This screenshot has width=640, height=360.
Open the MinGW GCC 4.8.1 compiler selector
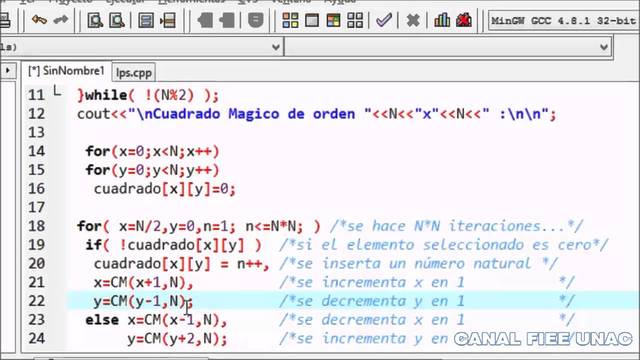(564, 20)
